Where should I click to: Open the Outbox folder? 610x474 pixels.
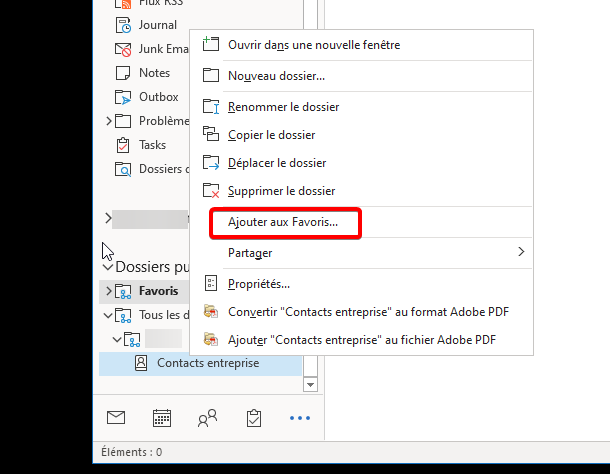[x=158, y=97]
